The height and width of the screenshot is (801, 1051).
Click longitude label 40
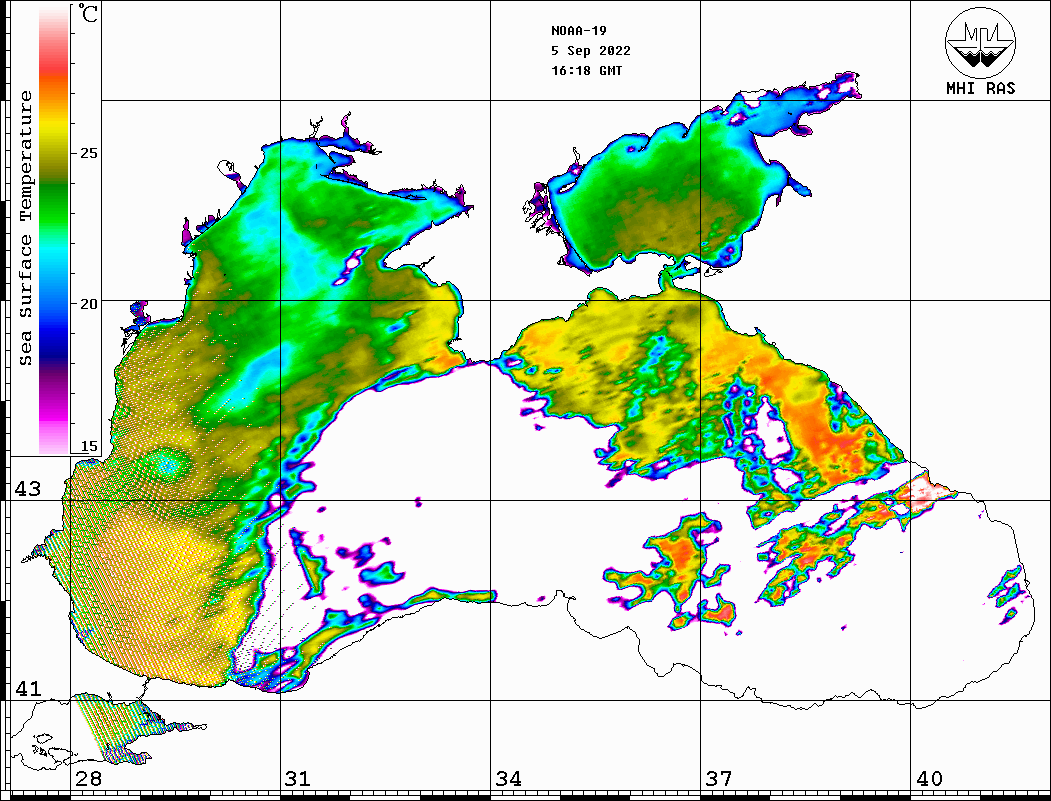click(x=928, y=779)
